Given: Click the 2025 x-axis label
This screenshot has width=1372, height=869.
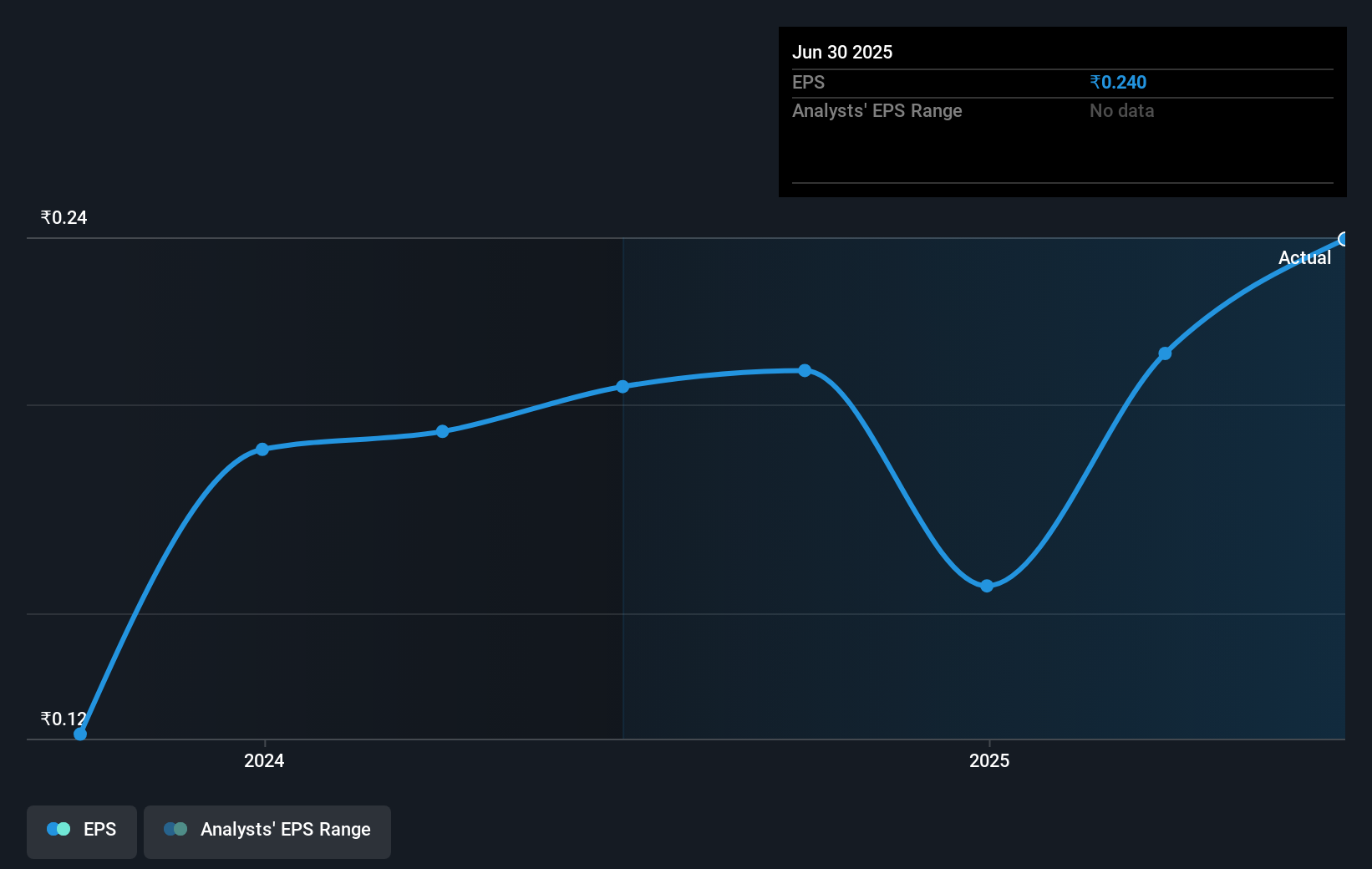Looking at the screenshot, I should pos(989,760).
